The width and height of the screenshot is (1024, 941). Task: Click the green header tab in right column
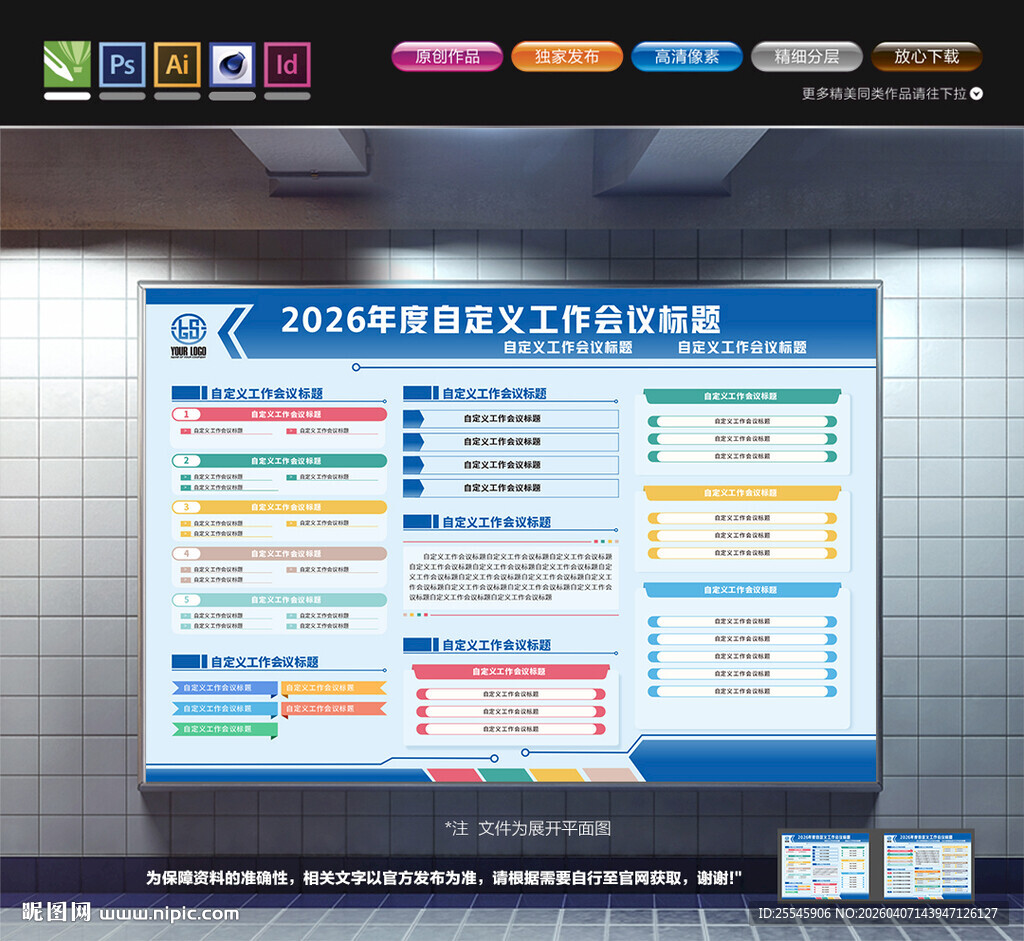pos(742,396)
